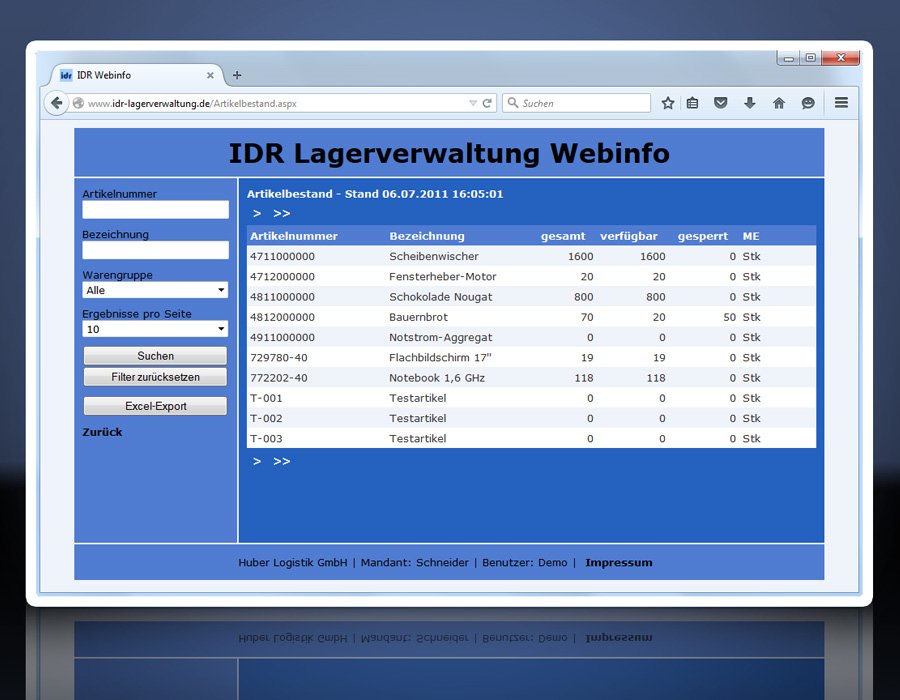Click the Bezeichnung column header
Image resolution: width=900 pixels, height=700 pixels.
(x=427, y=236)
